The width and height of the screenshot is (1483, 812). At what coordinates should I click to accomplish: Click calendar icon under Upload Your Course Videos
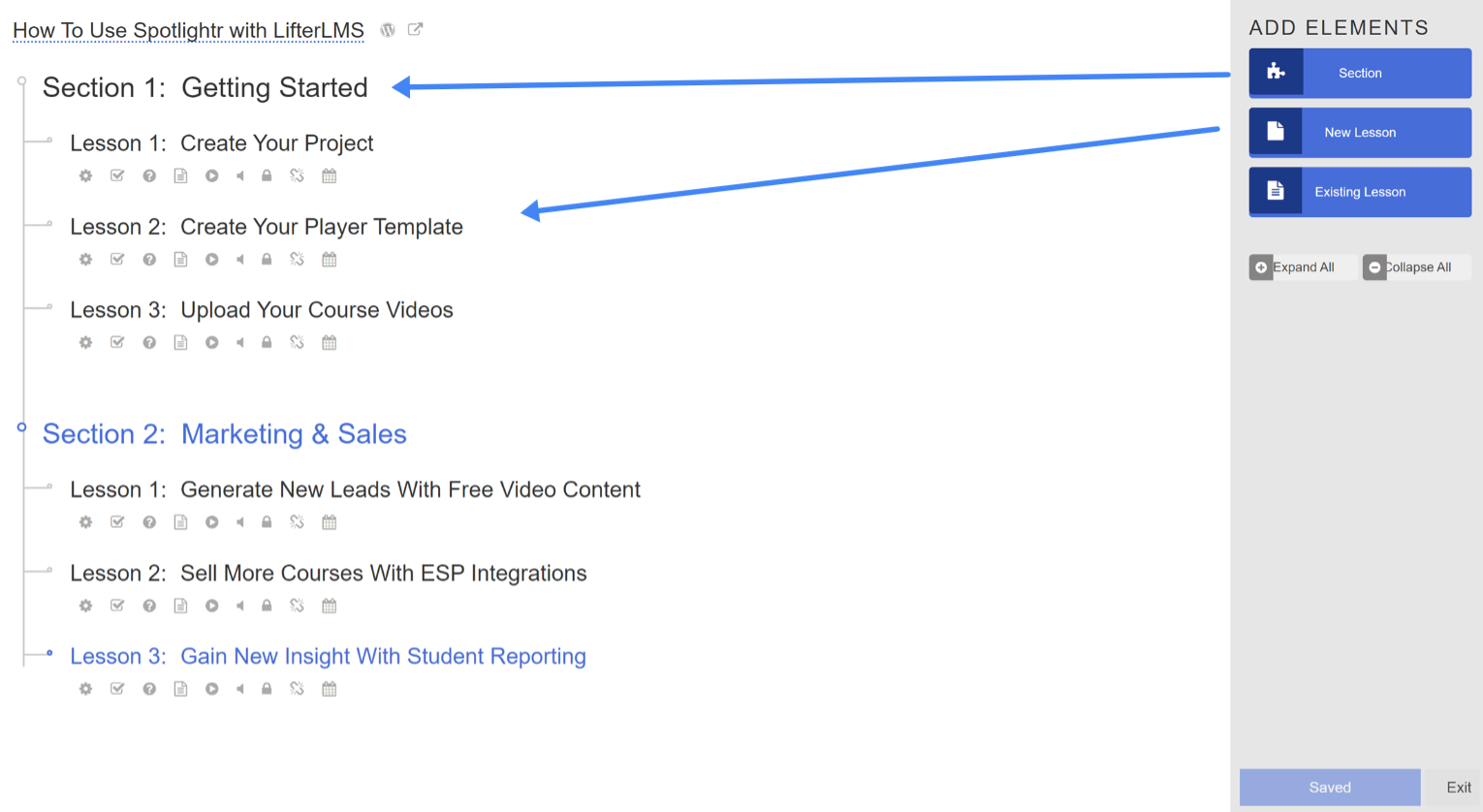pyautogui.click(x=330, y=342)
